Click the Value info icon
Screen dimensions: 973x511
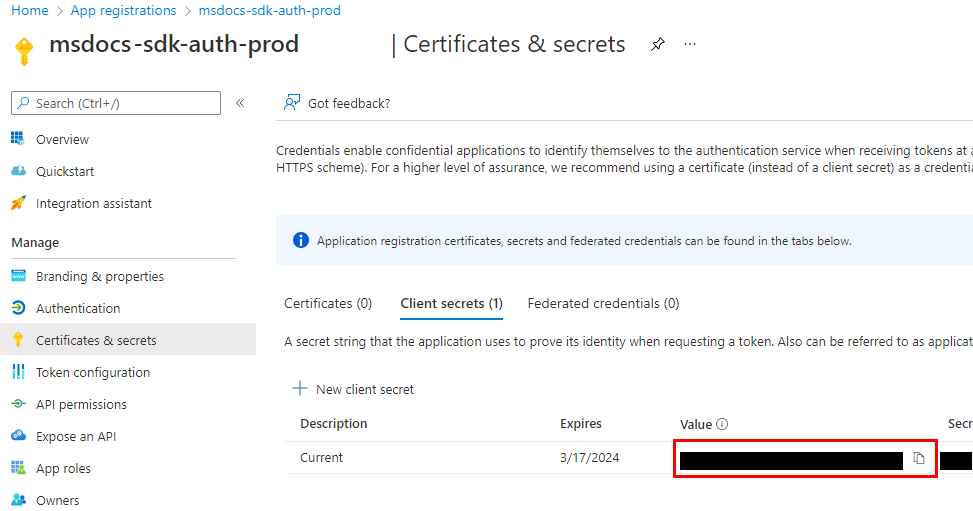722,424
